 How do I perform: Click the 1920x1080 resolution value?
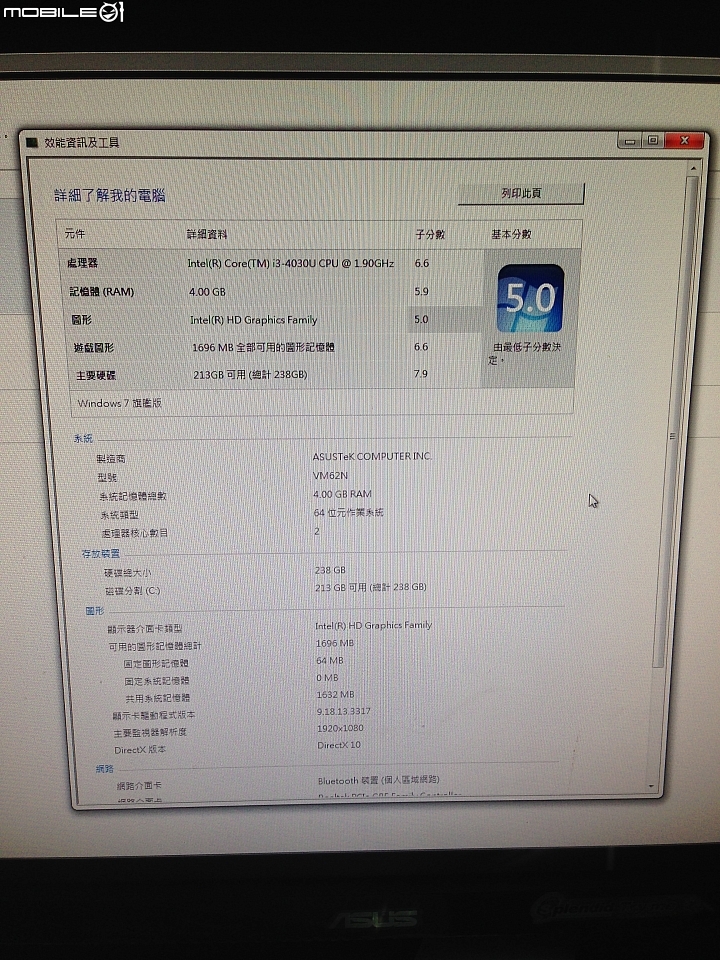click(x=340, y=729)
